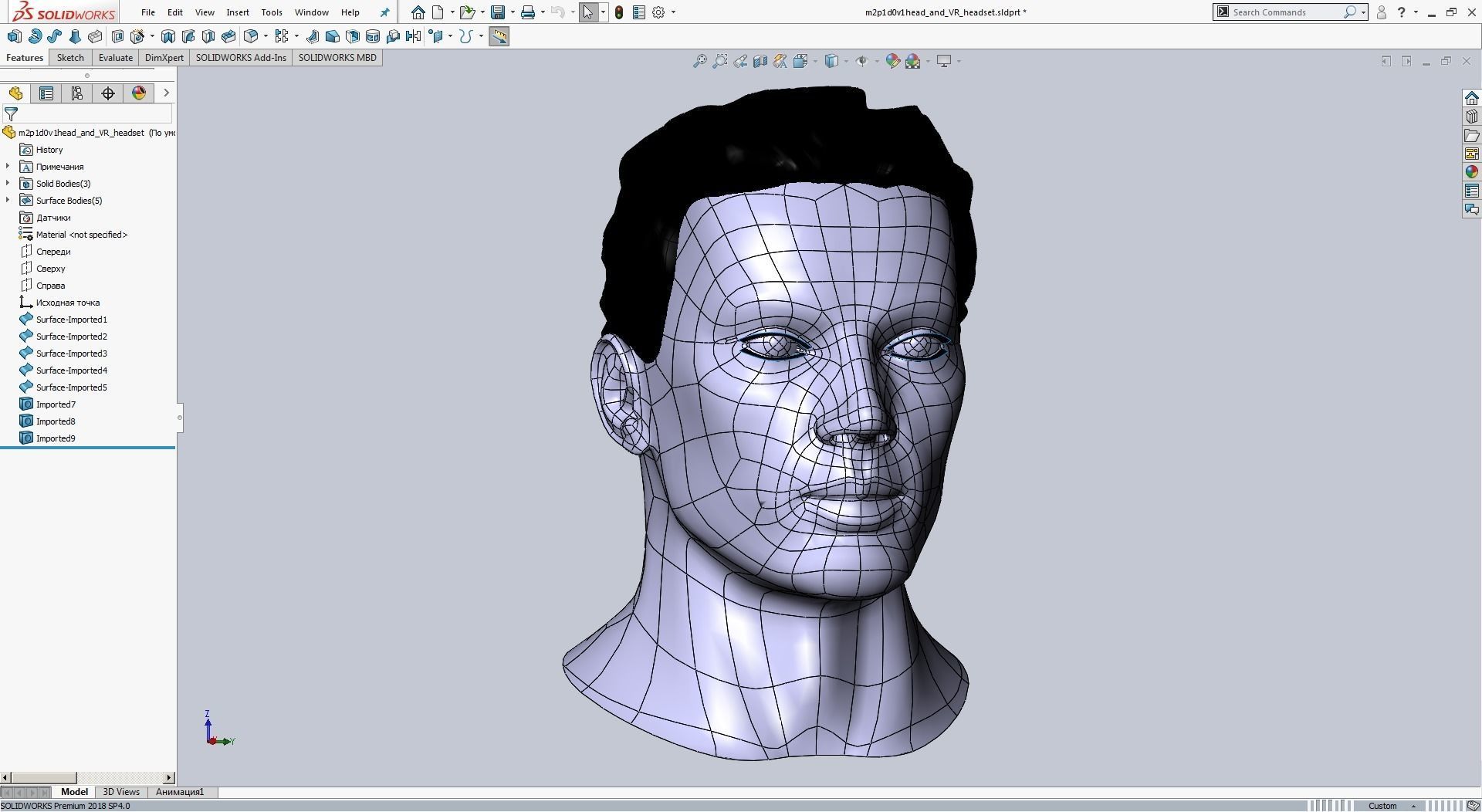This screenshot has width=1482, height=812.
Task: Open the Appearances task pane color ball
Action: point(1471,172)
